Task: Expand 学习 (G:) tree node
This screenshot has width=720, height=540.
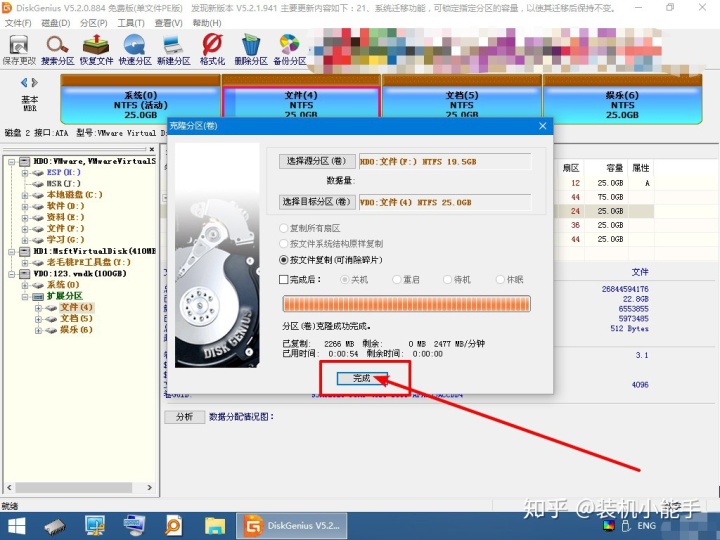Action: click(25, 240)
